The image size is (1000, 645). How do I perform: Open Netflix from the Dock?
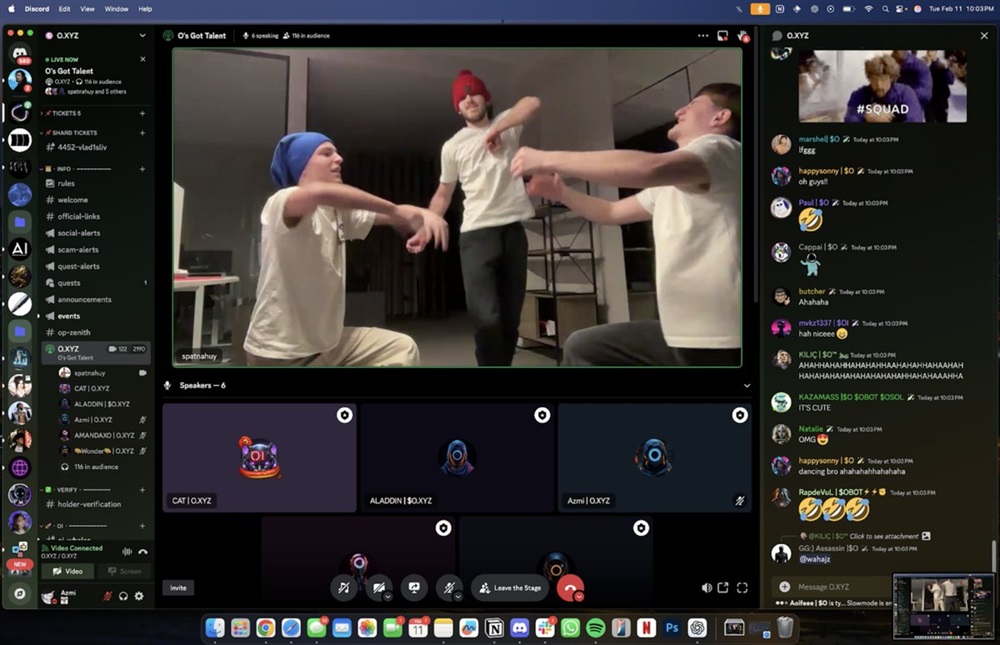tap(646, 628)
